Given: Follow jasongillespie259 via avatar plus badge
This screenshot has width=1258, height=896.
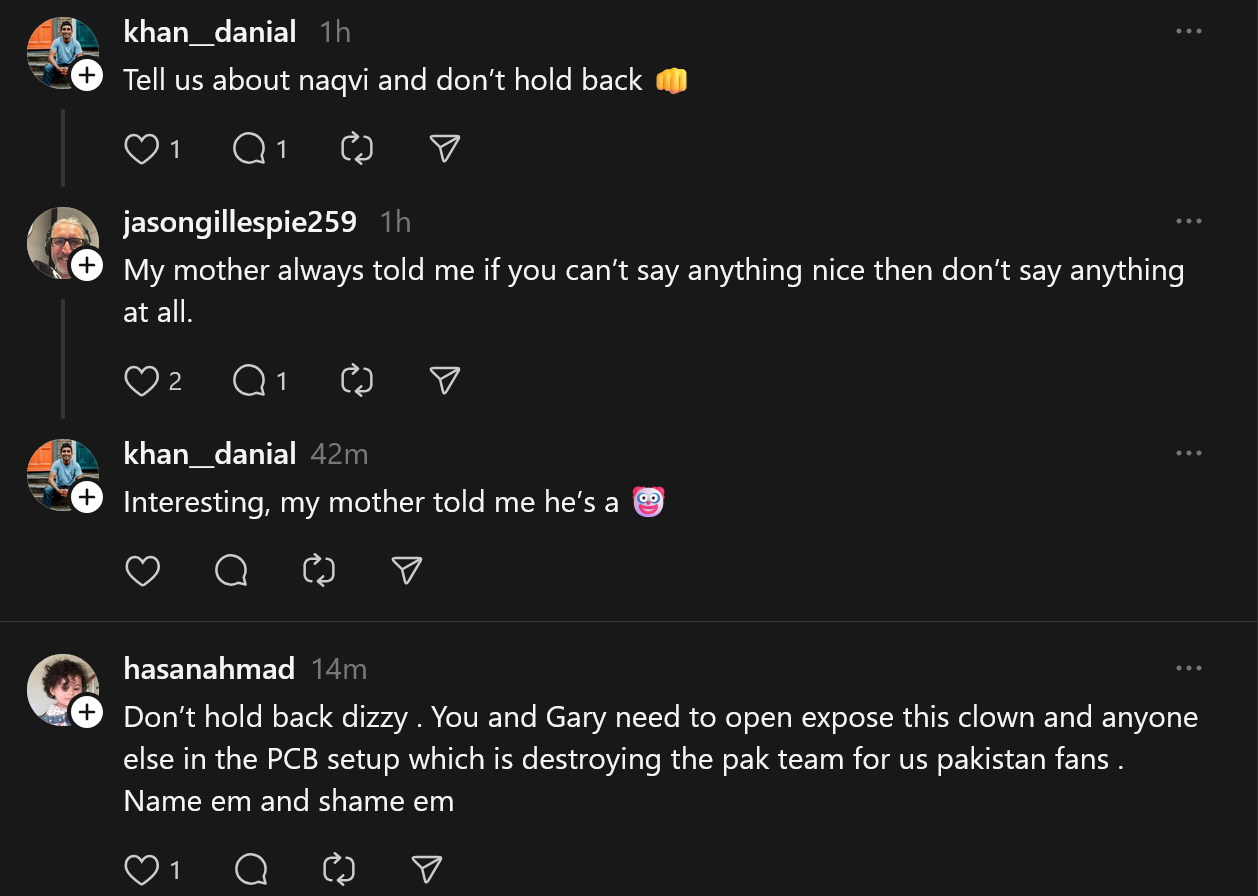Looking at the screenshot, I should 88,265.
